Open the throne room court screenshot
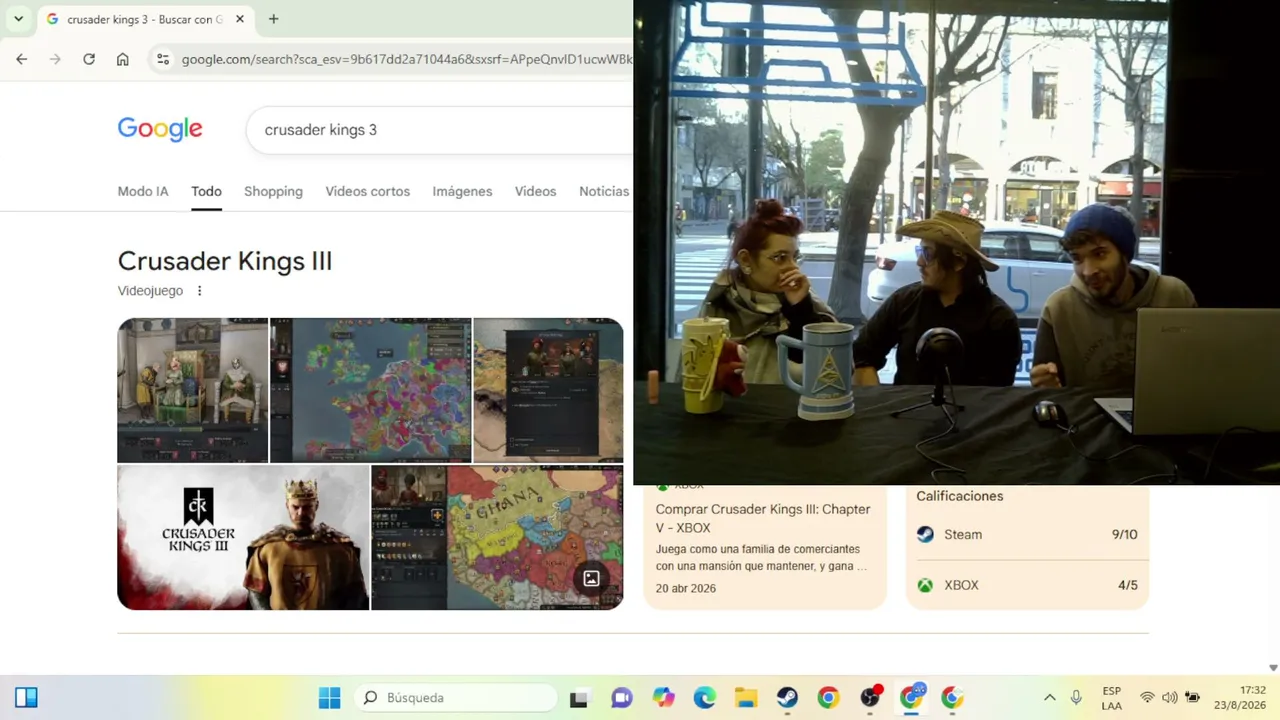 pyautogui.click(x=192, y=390)
